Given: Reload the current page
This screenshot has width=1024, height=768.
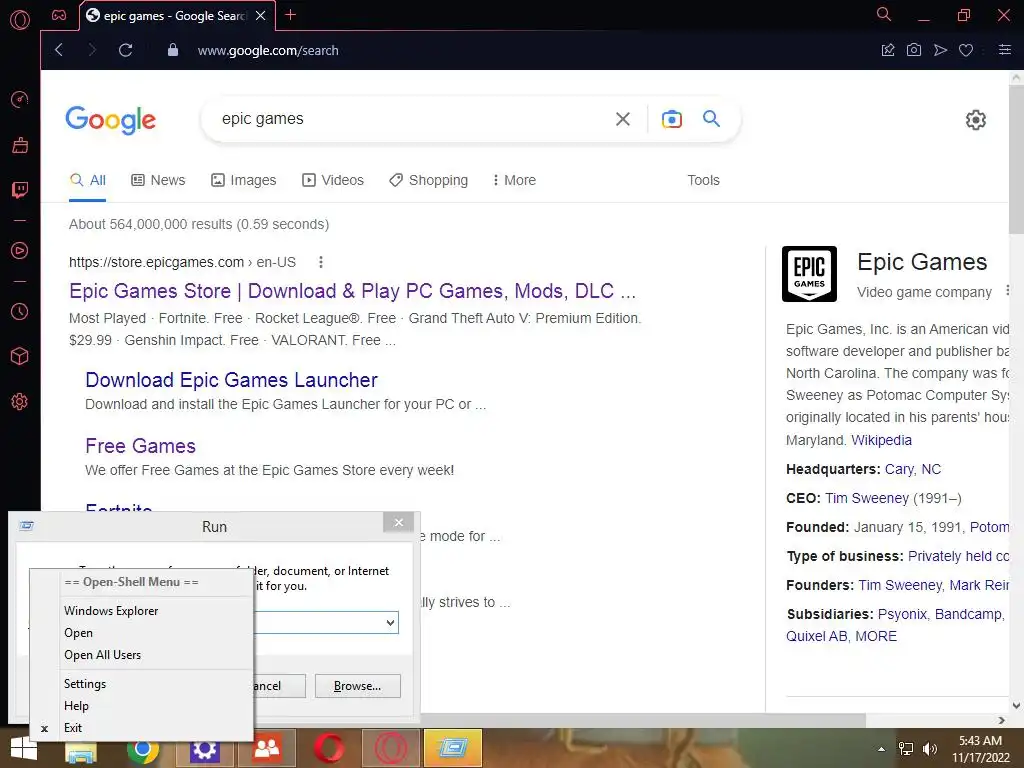Looking at the screenshot, I should point(125,50).
